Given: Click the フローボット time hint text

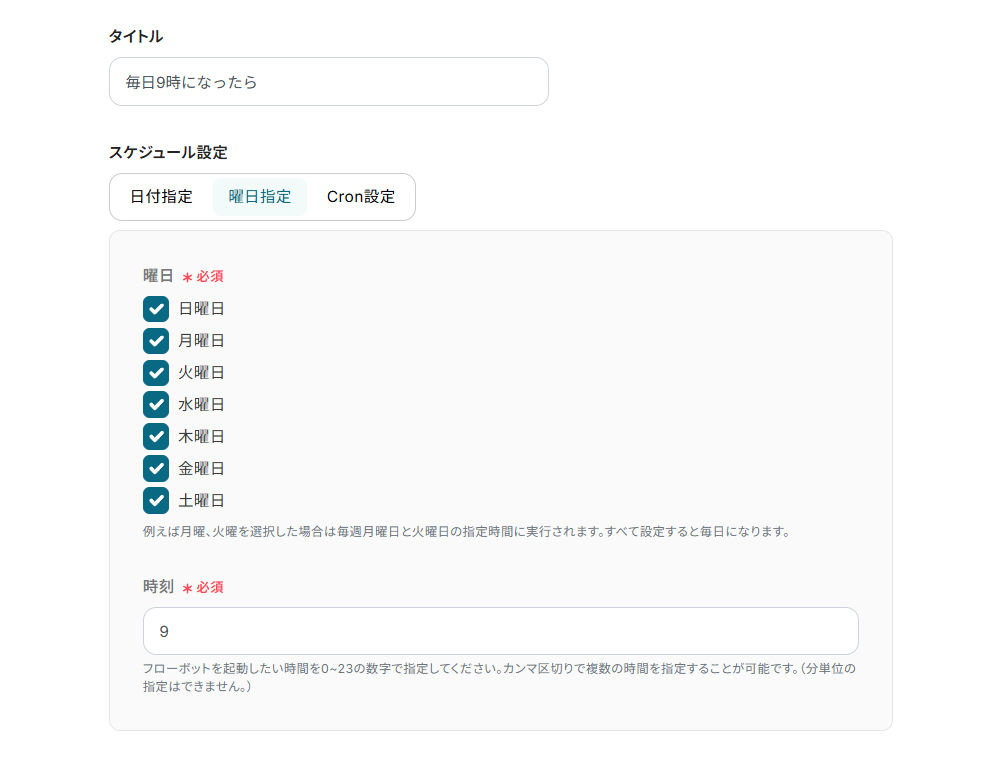Looking at the screenshot, I should coord(499,677).
